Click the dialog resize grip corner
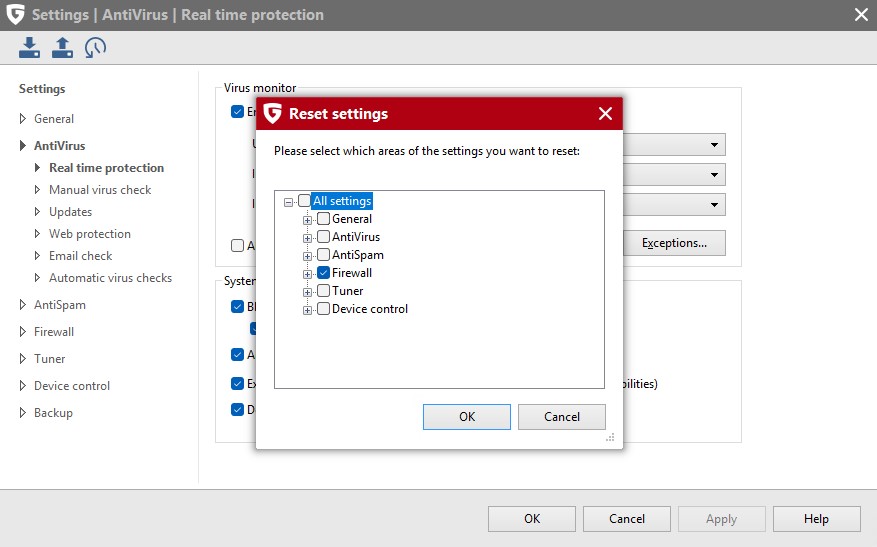877x547 pixels. 610,437
